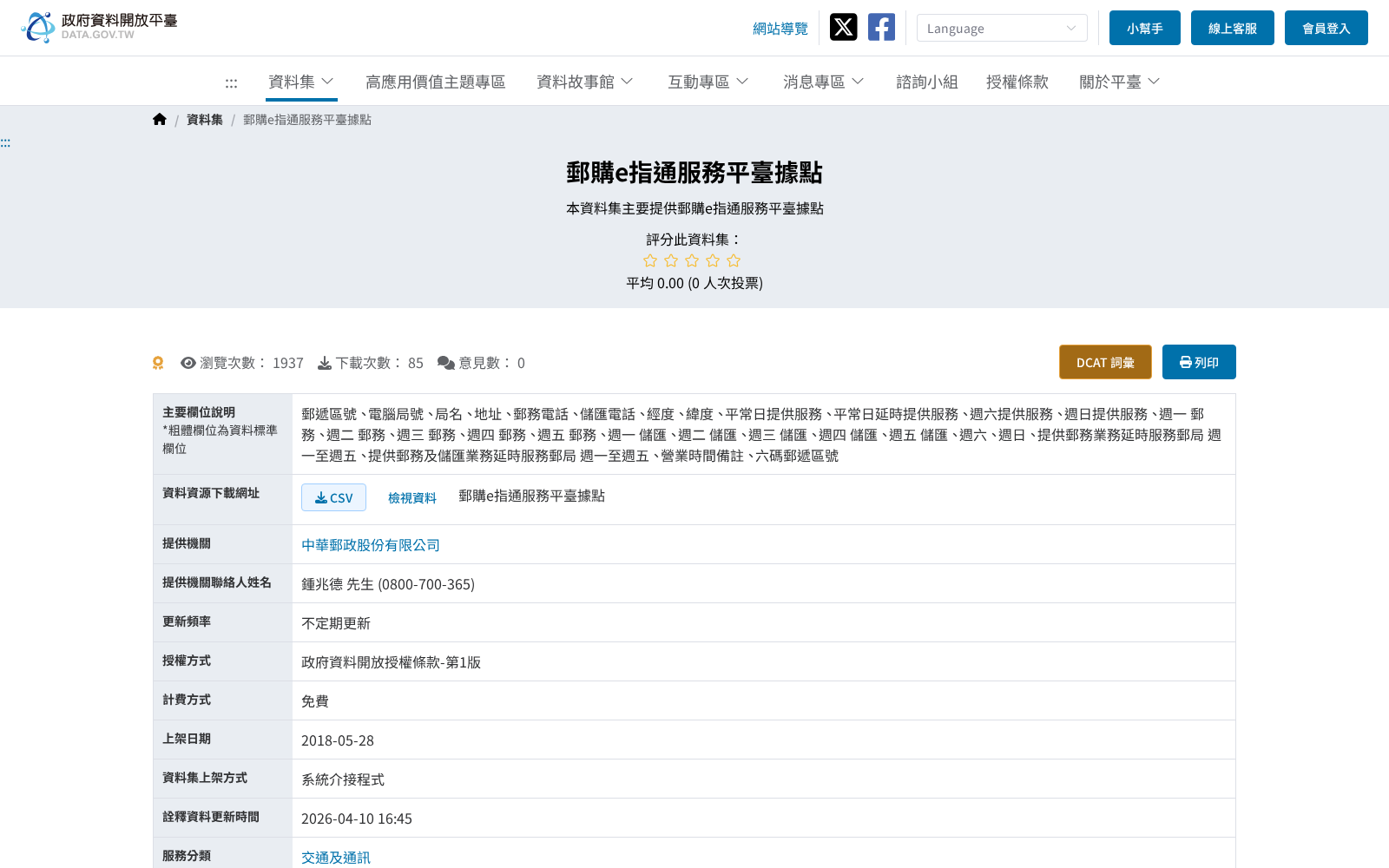Click the 線上客服 button

click(x=1233, y=28)
